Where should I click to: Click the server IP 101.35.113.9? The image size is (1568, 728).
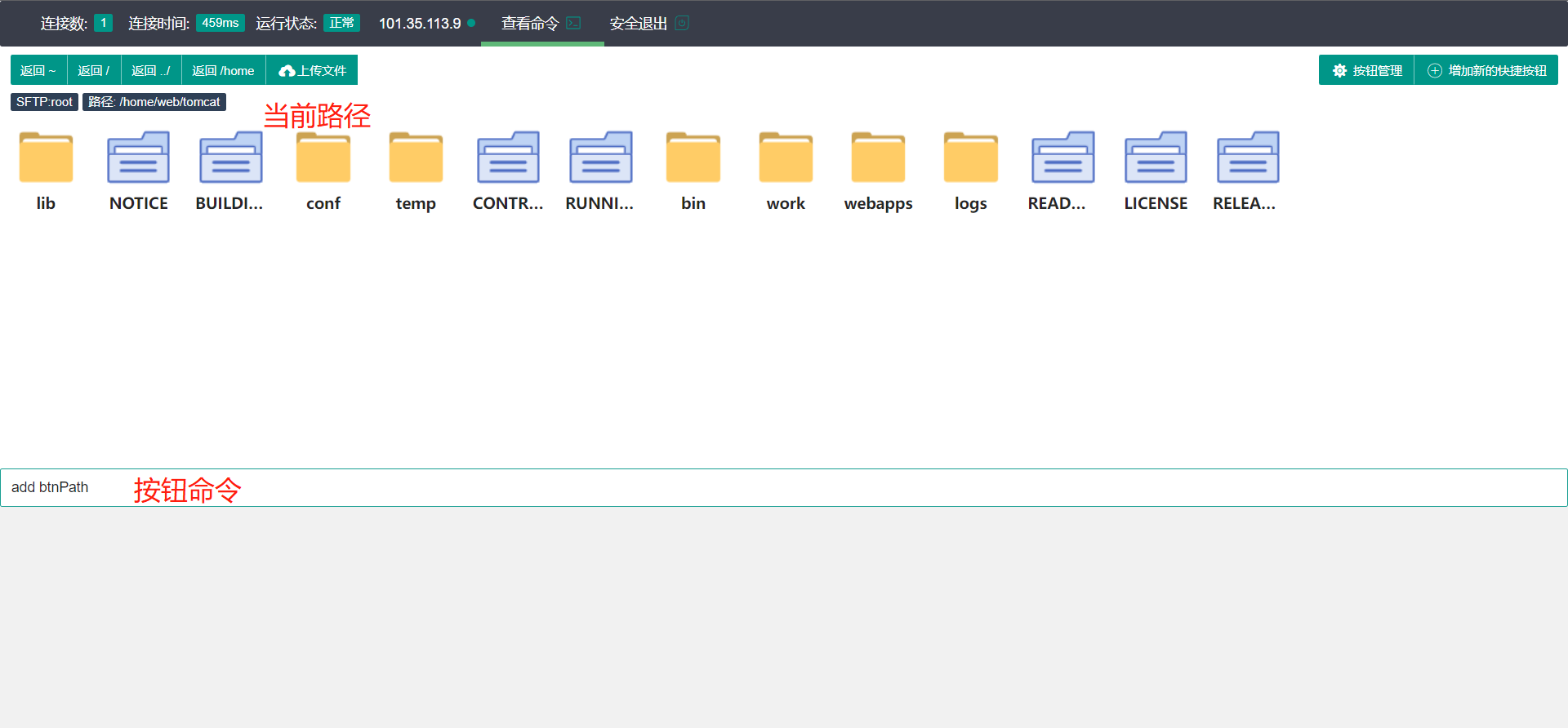point(420,24)
